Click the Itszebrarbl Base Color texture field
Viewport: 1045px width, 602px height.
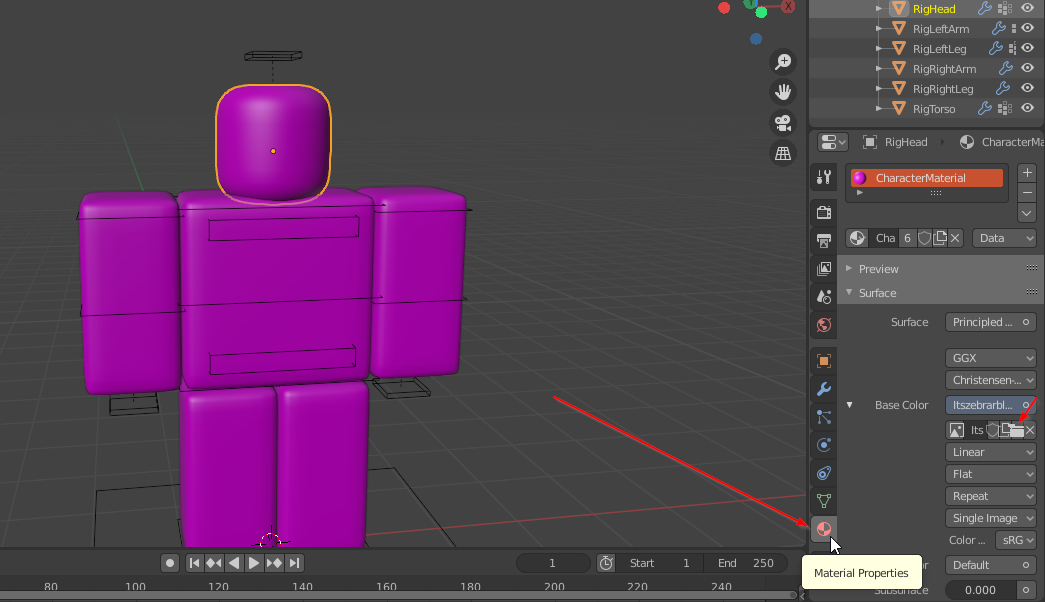point(990,405)
